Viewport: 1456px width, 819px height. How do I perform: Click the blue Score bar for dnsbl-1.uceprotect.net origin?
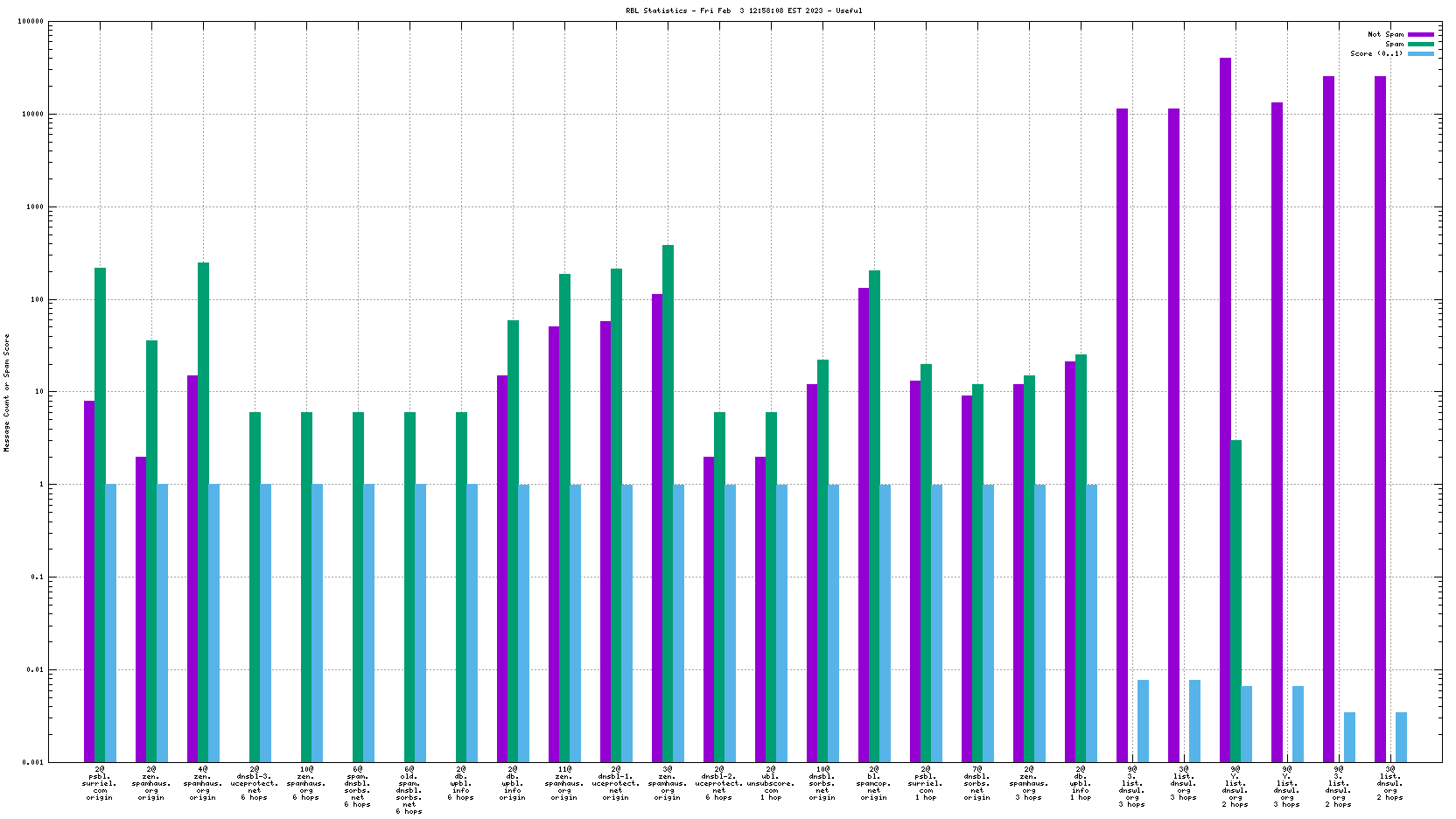(627, 623)
